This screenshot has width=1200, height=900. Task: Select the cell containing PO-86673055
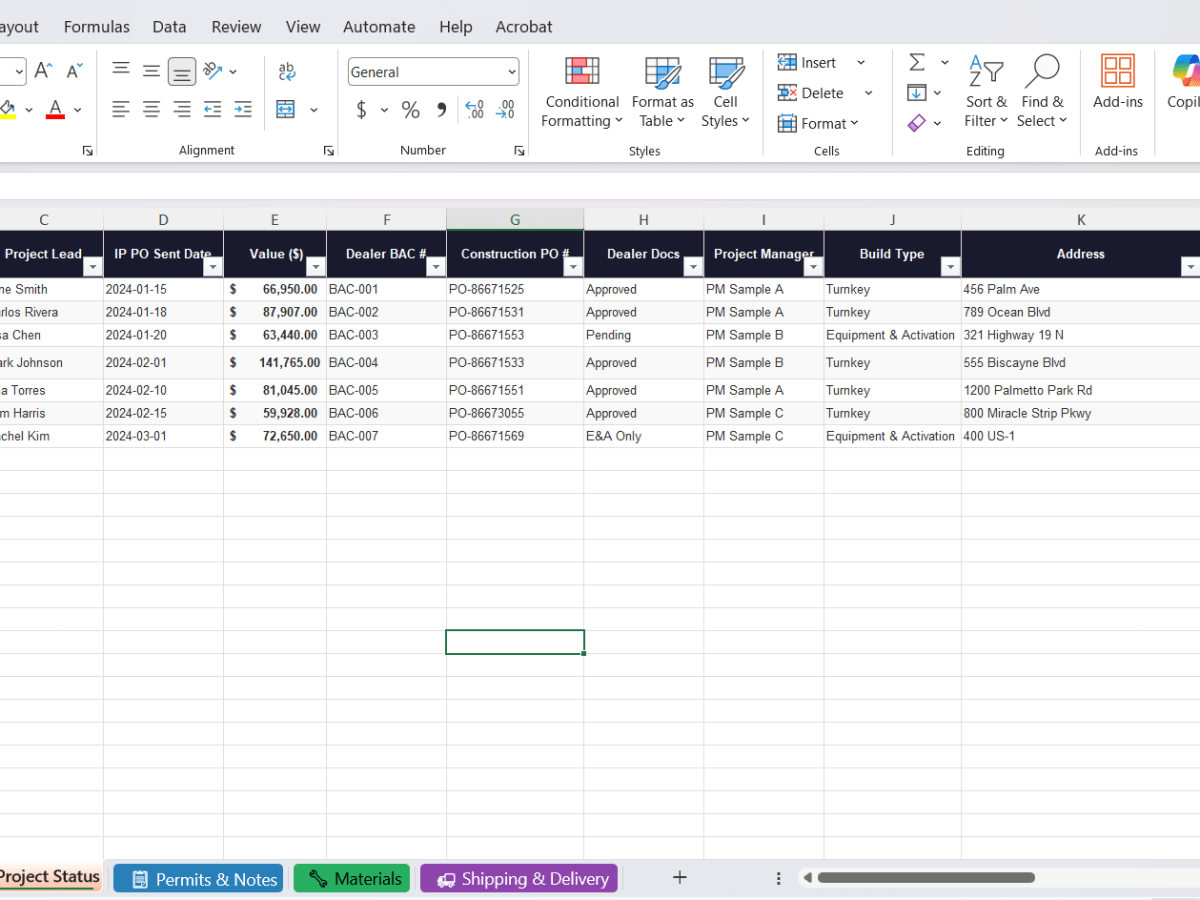(515, 413)
